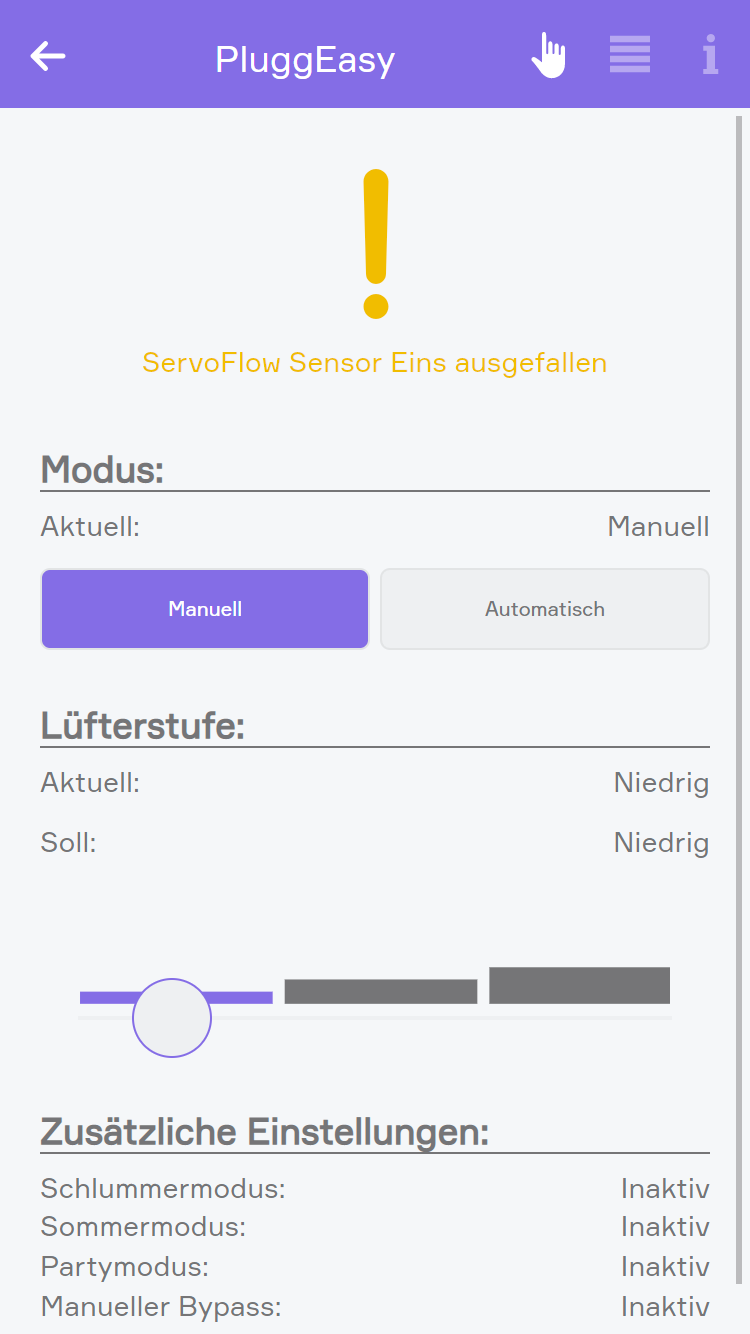Click the ServoFlow sensor failure message

[x=375, y=362]
